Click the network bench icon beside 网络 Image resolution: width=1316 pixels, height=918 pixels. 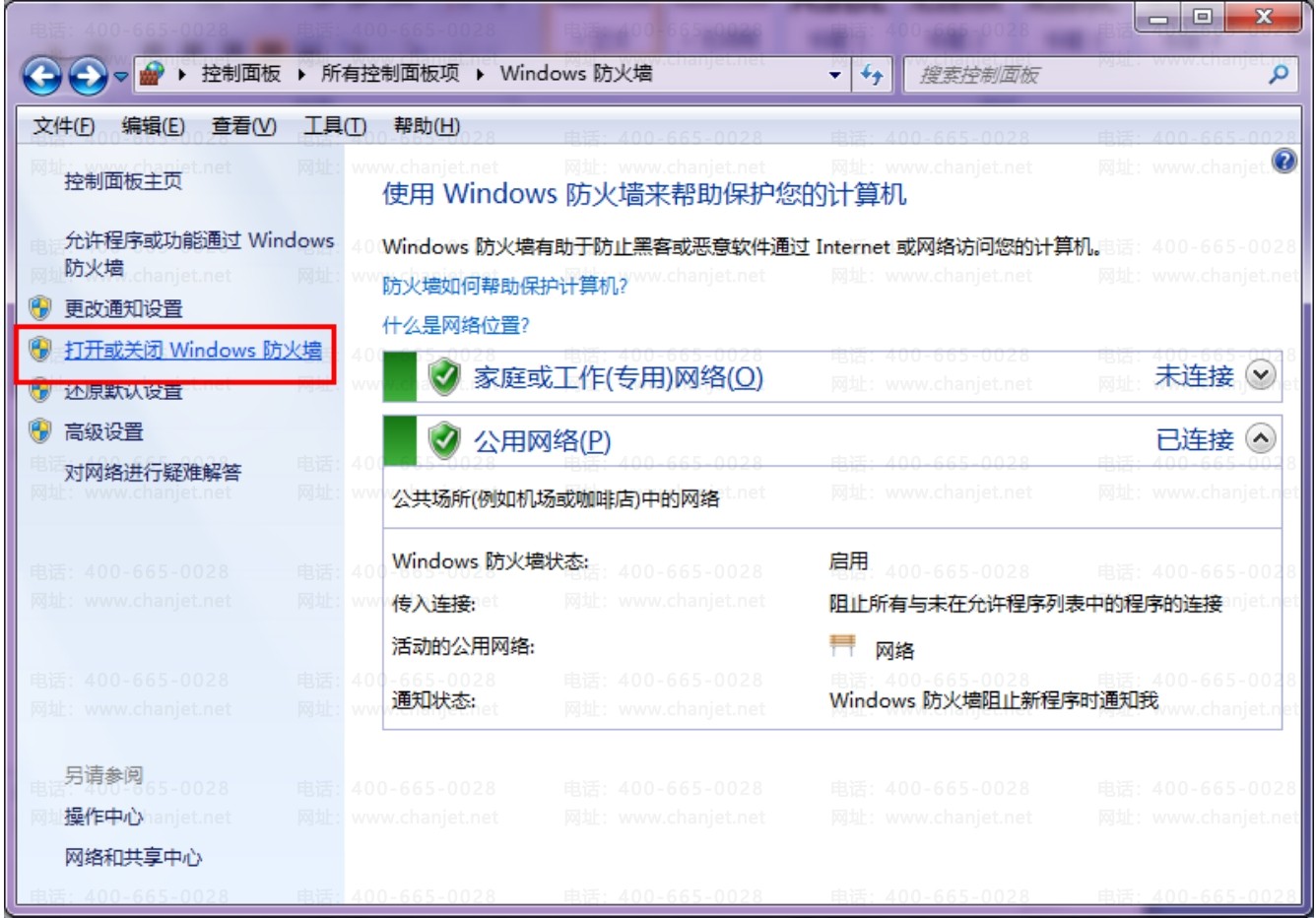point(842,645)
